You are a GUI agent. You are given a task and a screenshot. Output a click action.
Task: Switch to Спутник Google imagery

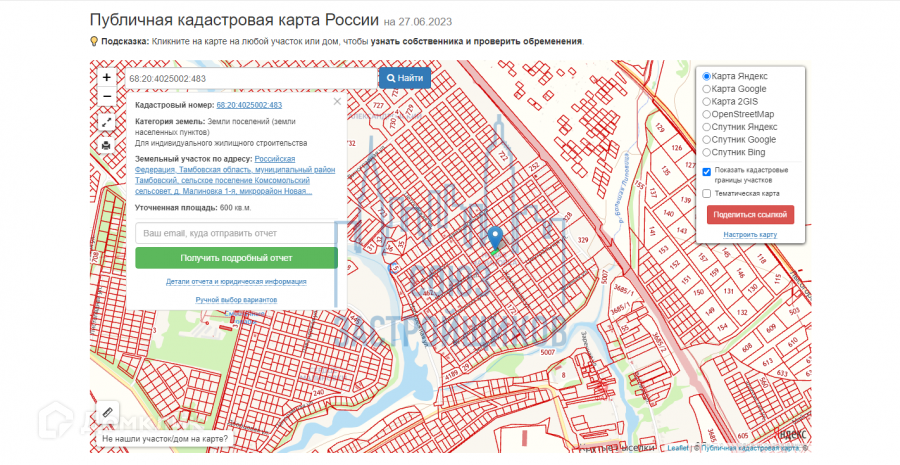pos(707,140)
